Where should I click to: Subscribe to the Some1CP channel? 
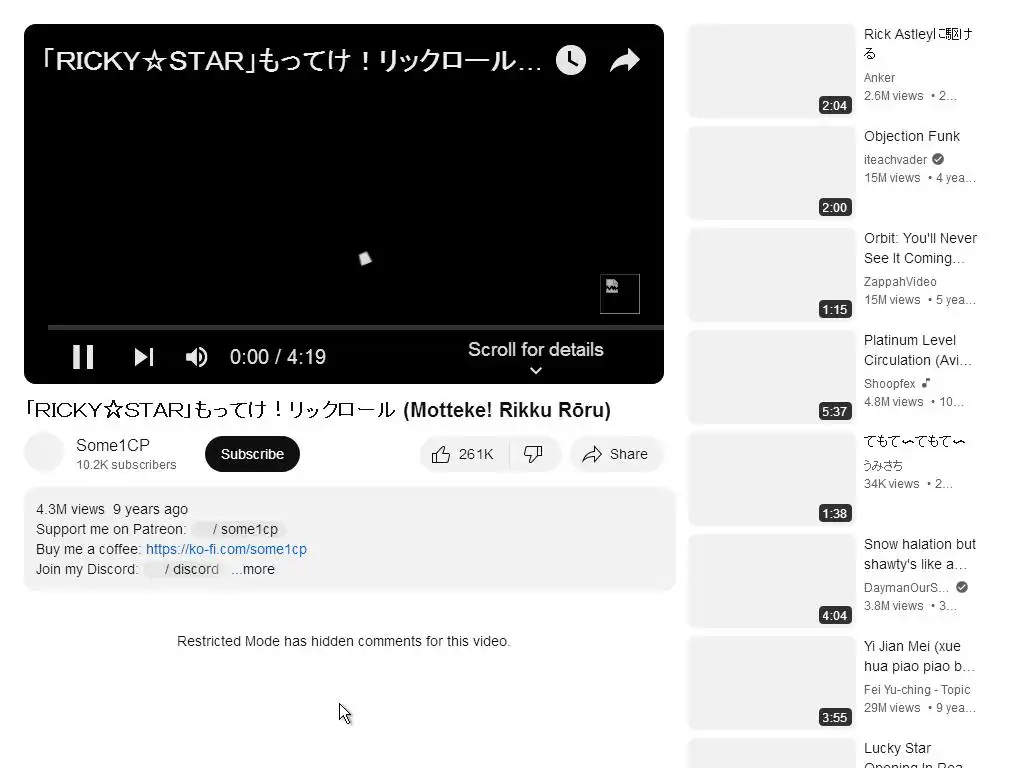252,454
